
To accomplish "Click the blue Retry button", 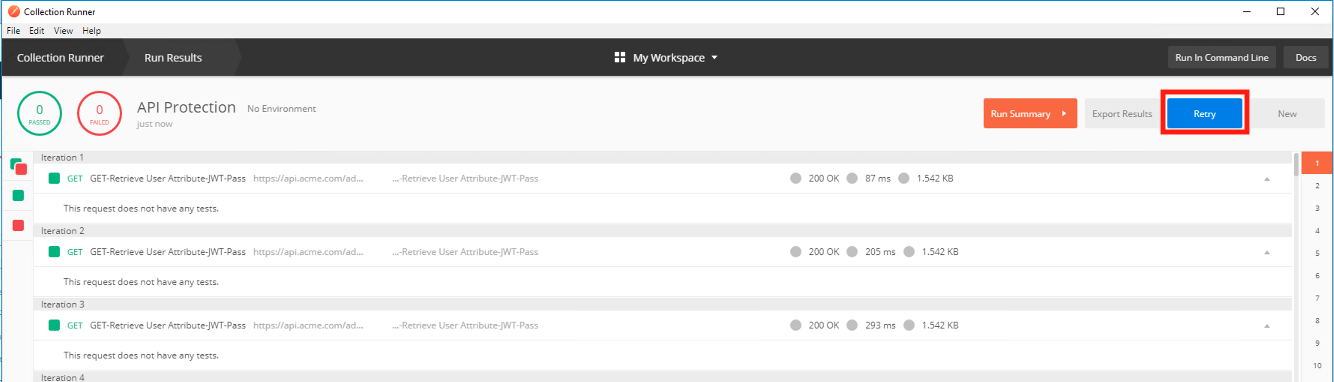I will (1205, 114).
